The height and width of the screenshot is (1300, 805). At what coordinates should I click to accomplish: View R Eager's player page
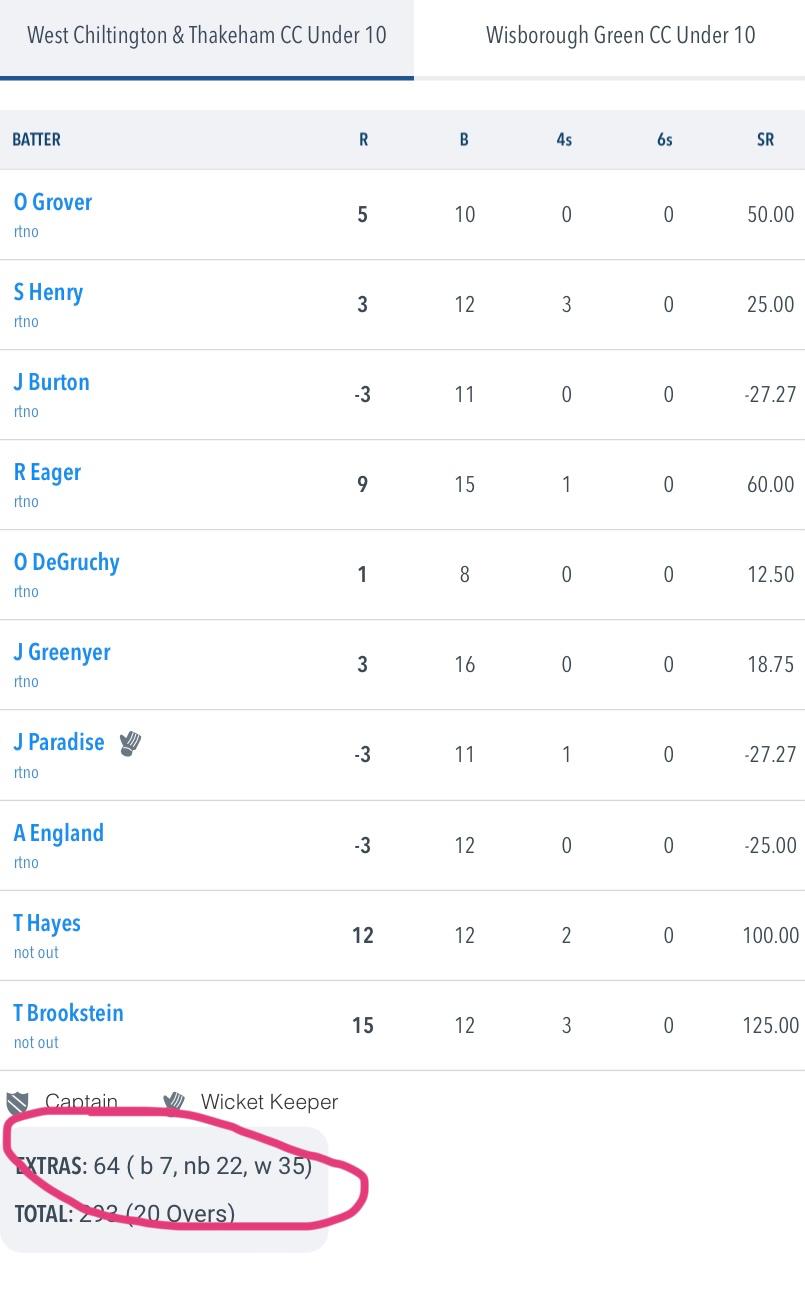point(47,472)
